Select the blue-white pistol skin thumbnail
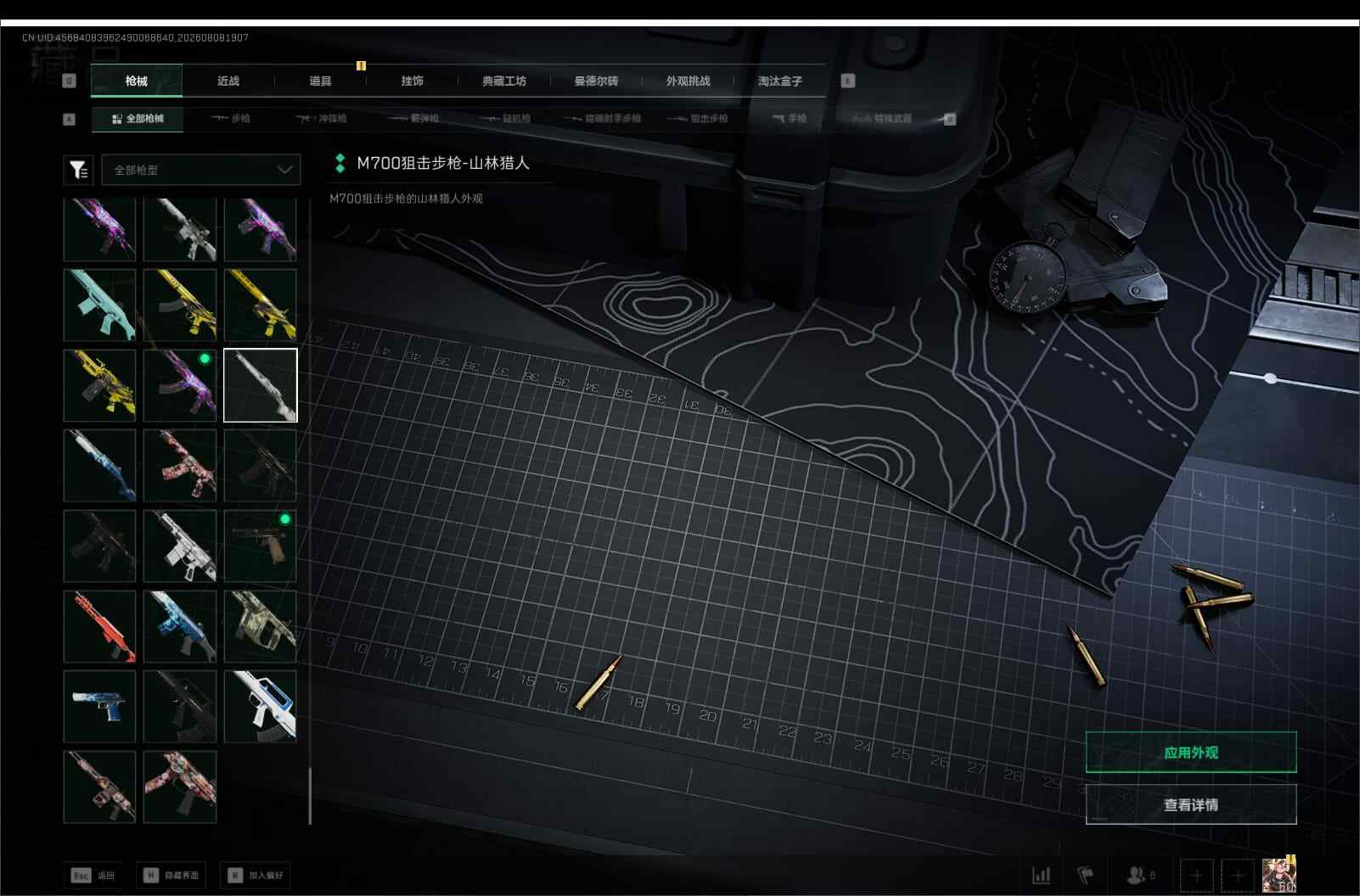The height and width of the screenshot is (896, 1360). tap(99, 706)
